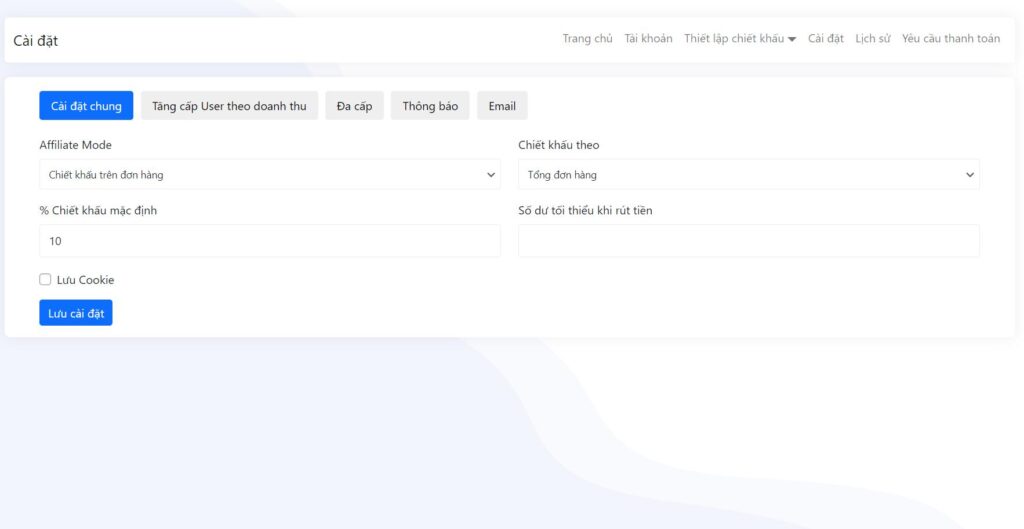Expand the Thiết lập chiết khấu menu
The width and height of the screenshot is (1024, 529).
740,39
